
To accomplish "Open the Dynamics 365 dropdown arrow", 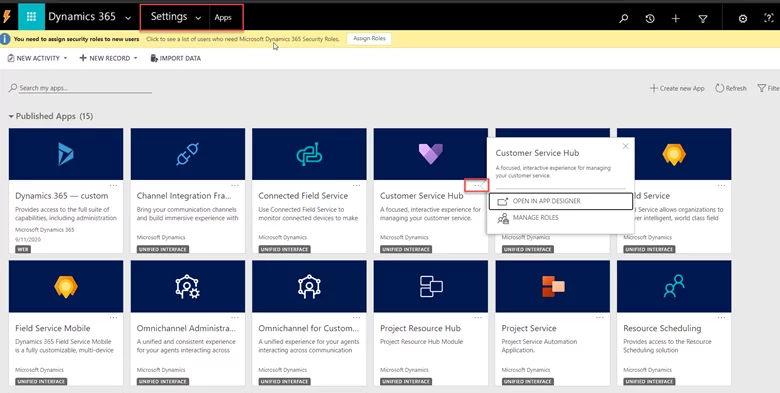I will 128,18.
